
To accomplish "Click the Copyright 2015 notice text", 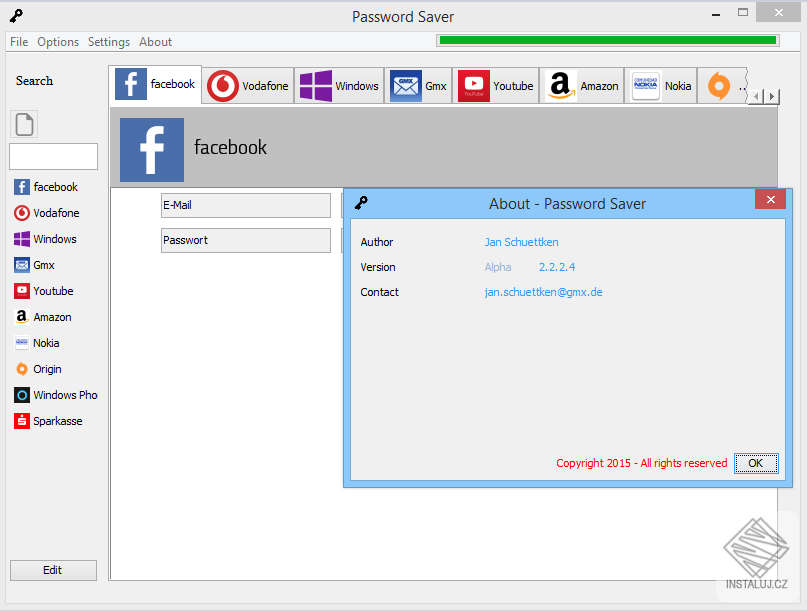I will pos(641,463).
